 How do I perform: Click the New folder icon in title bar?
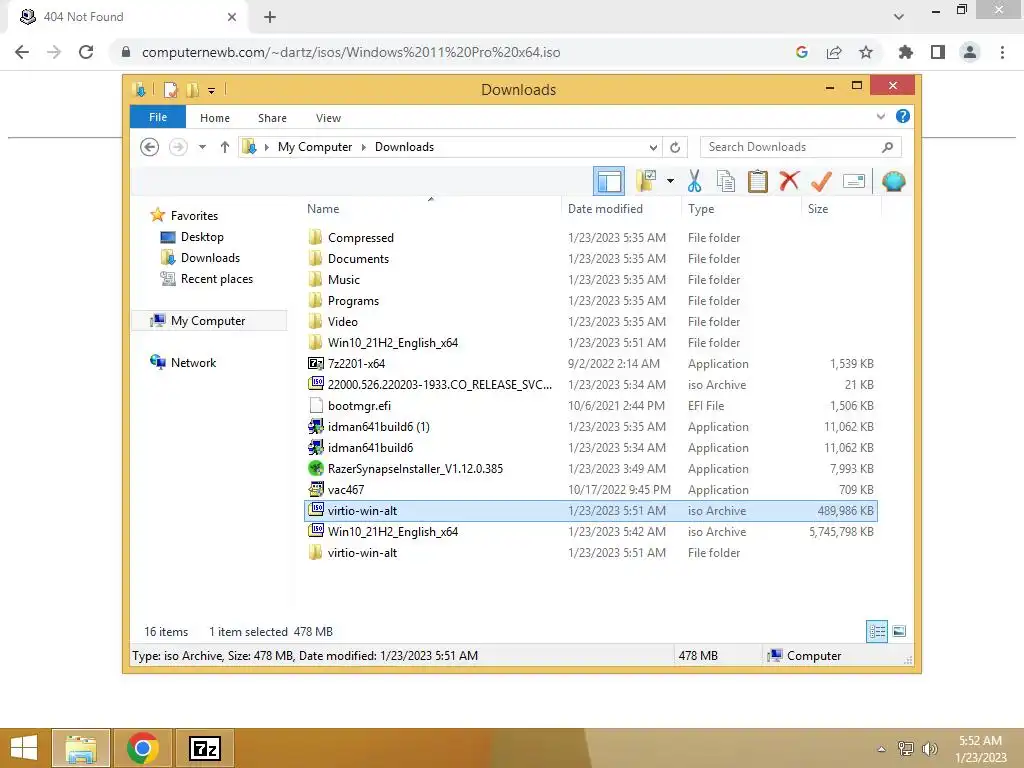pos(193,90)
